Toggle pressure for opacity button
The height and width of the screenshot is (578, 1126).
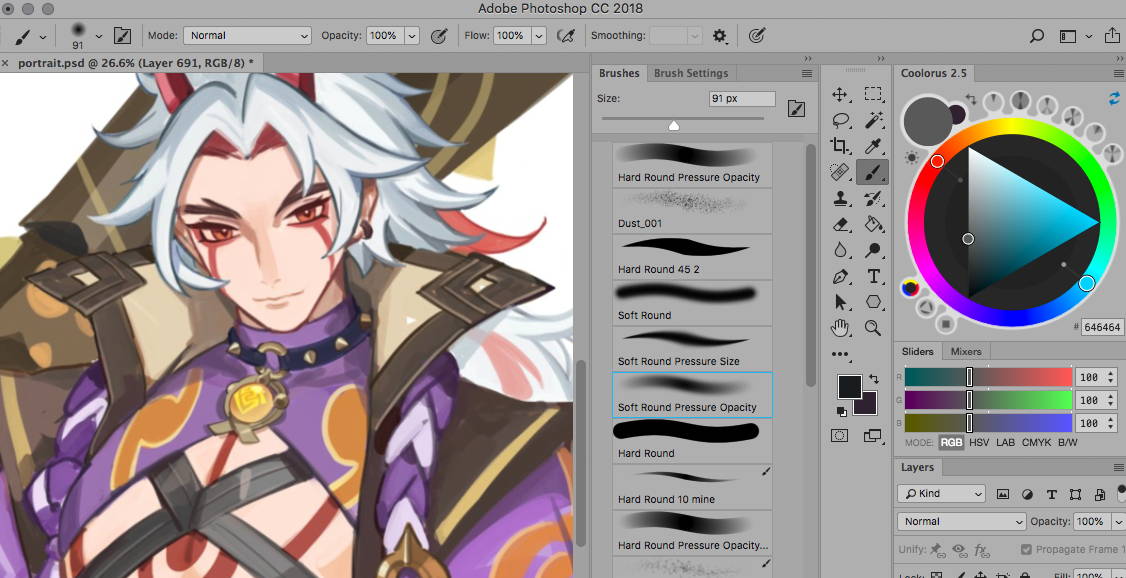click(438, 35)
